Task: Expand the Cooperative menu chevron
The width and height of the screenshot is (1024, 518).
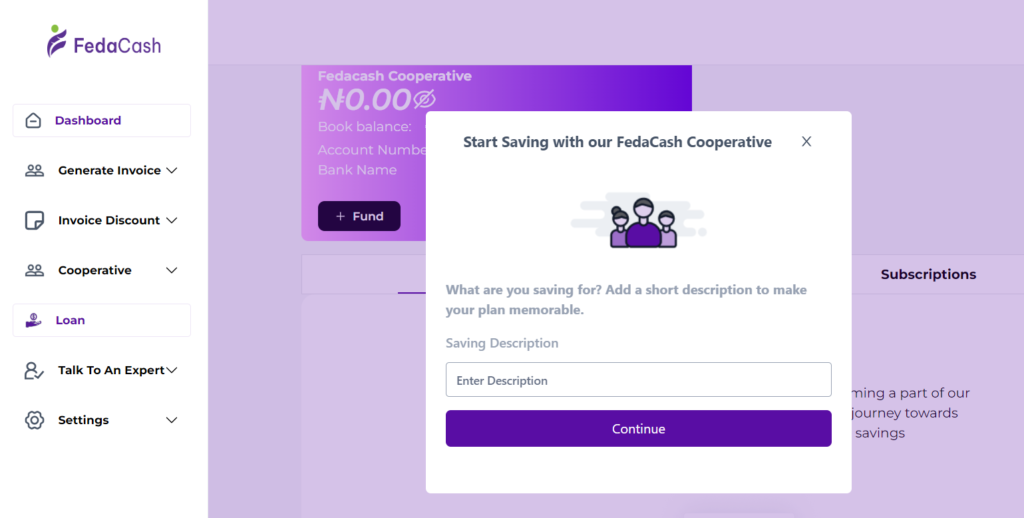Action: 172,271
